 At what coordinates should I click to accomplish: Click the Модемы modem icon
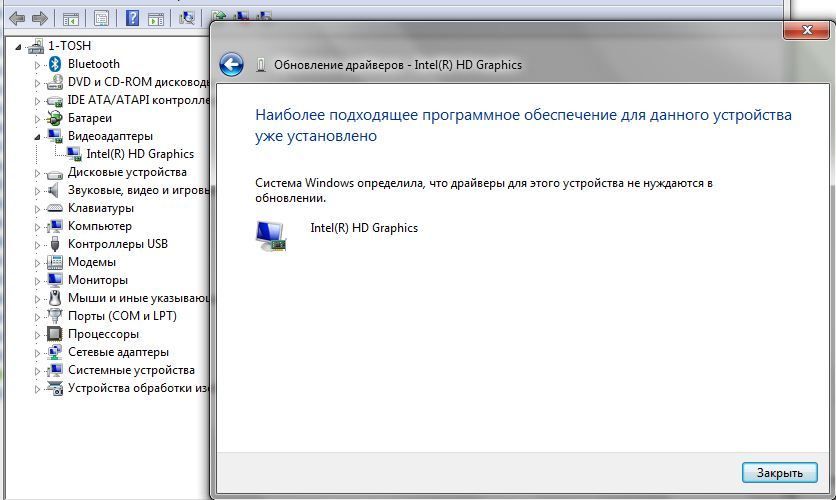[55, 262]
